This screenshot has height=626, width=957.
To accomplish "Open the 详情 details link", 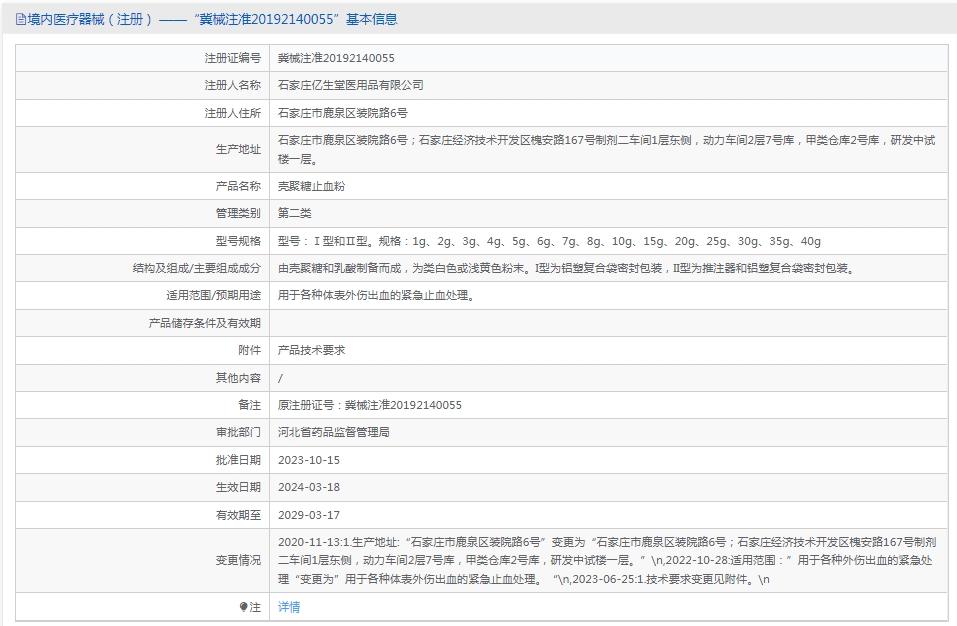I will pos(289,607).
